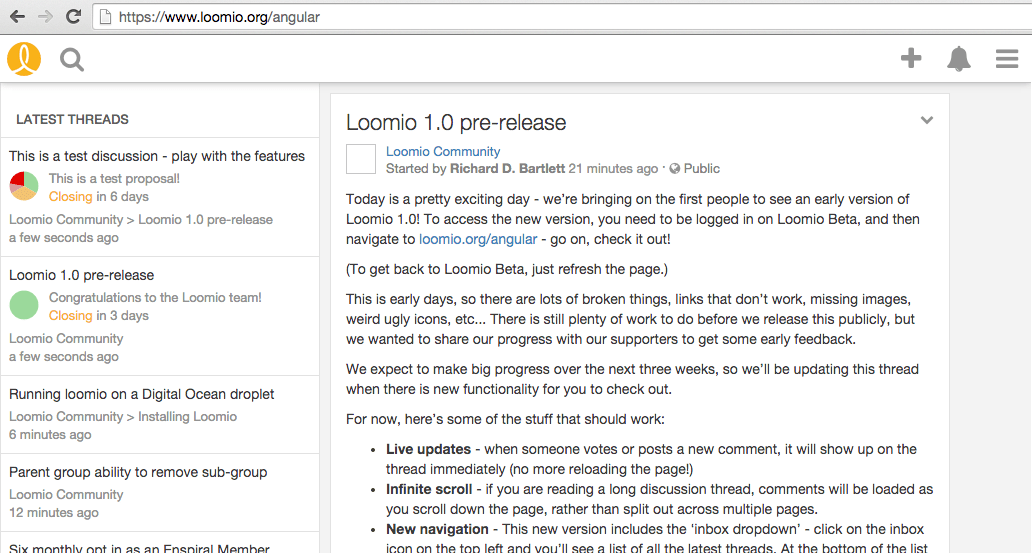Click the thread author avatar placeholder
Viewport: 1032px width, 553px height.
361,159
